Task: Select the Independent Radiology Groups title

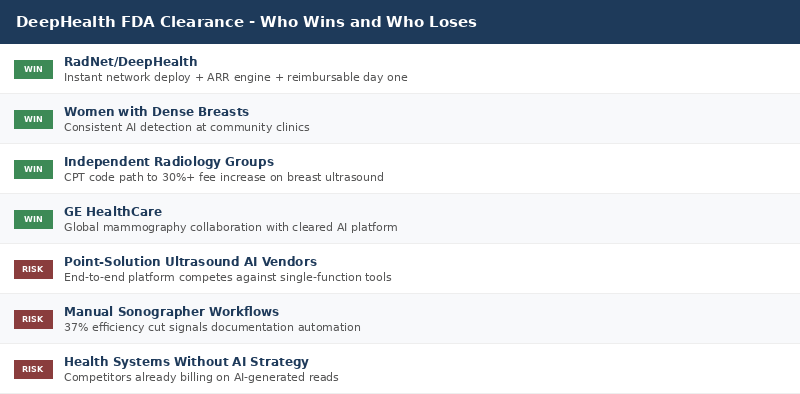Action: click(x=169, y=162)
